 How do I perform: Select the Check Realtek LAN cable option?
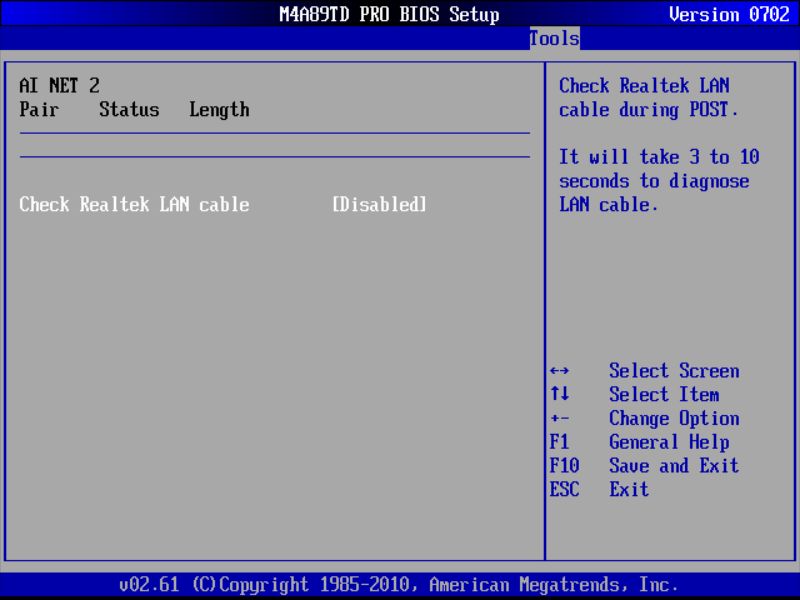coord(134,205)
